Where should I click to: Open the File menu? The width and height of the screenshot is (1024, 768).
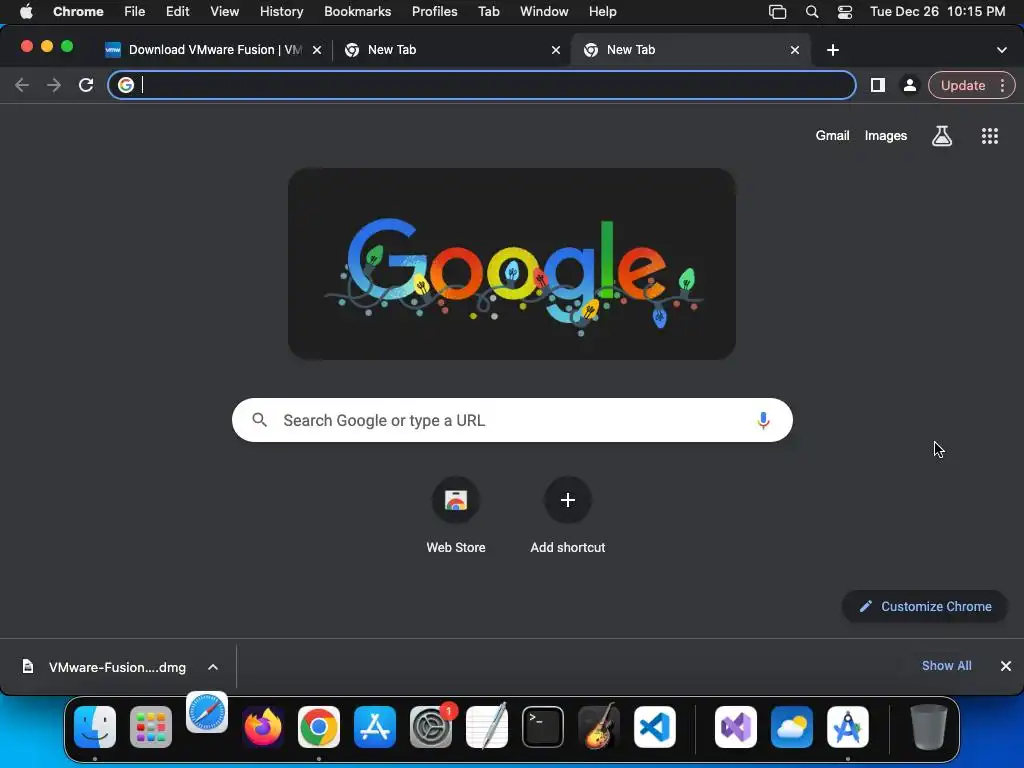pyautogui.click(x=135, y=12)
